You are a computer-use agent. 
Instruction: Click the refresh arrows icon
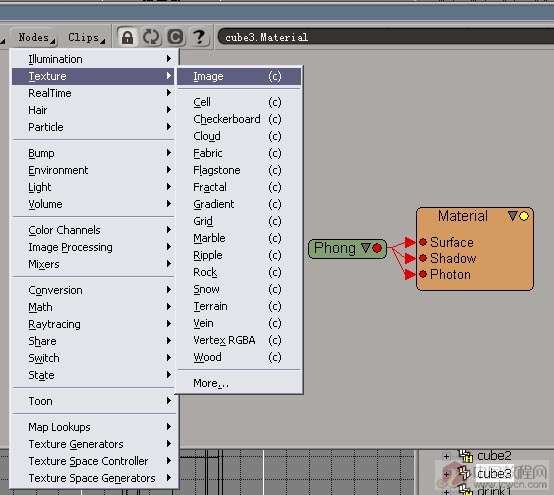point(151,37)
